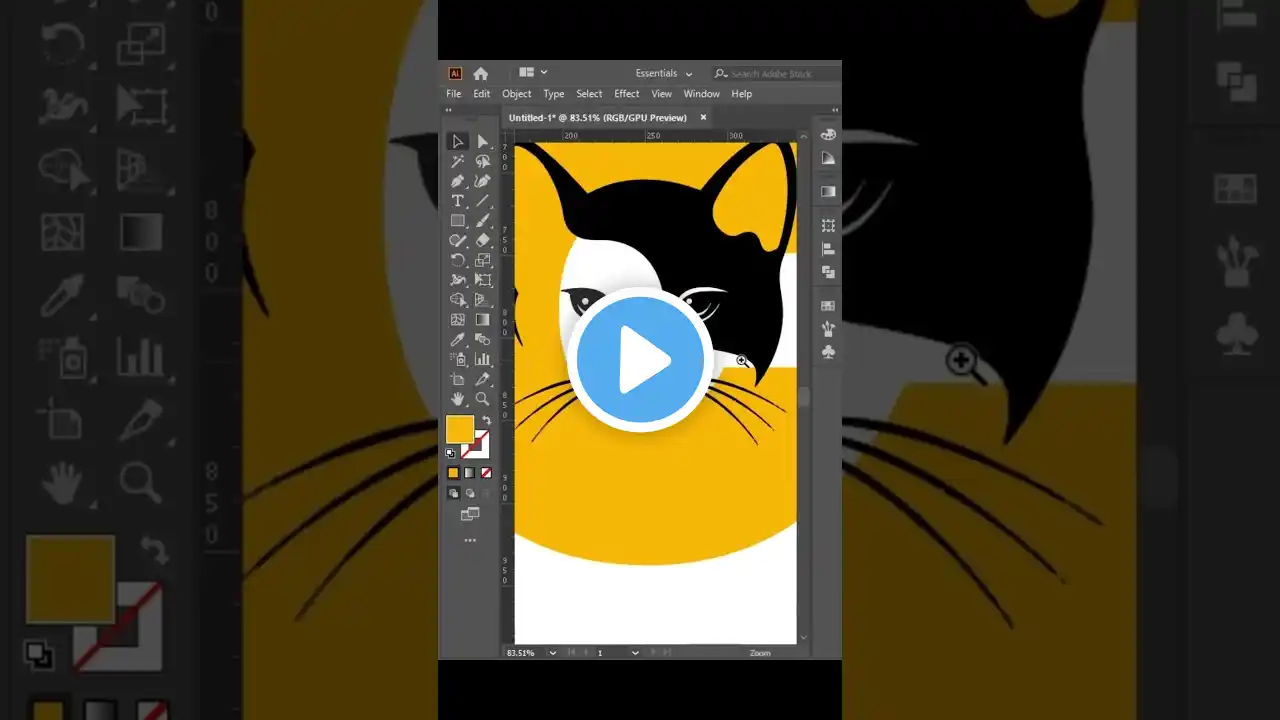
Task: Pick the Paintbrush tool
Action: click(483, 221)
